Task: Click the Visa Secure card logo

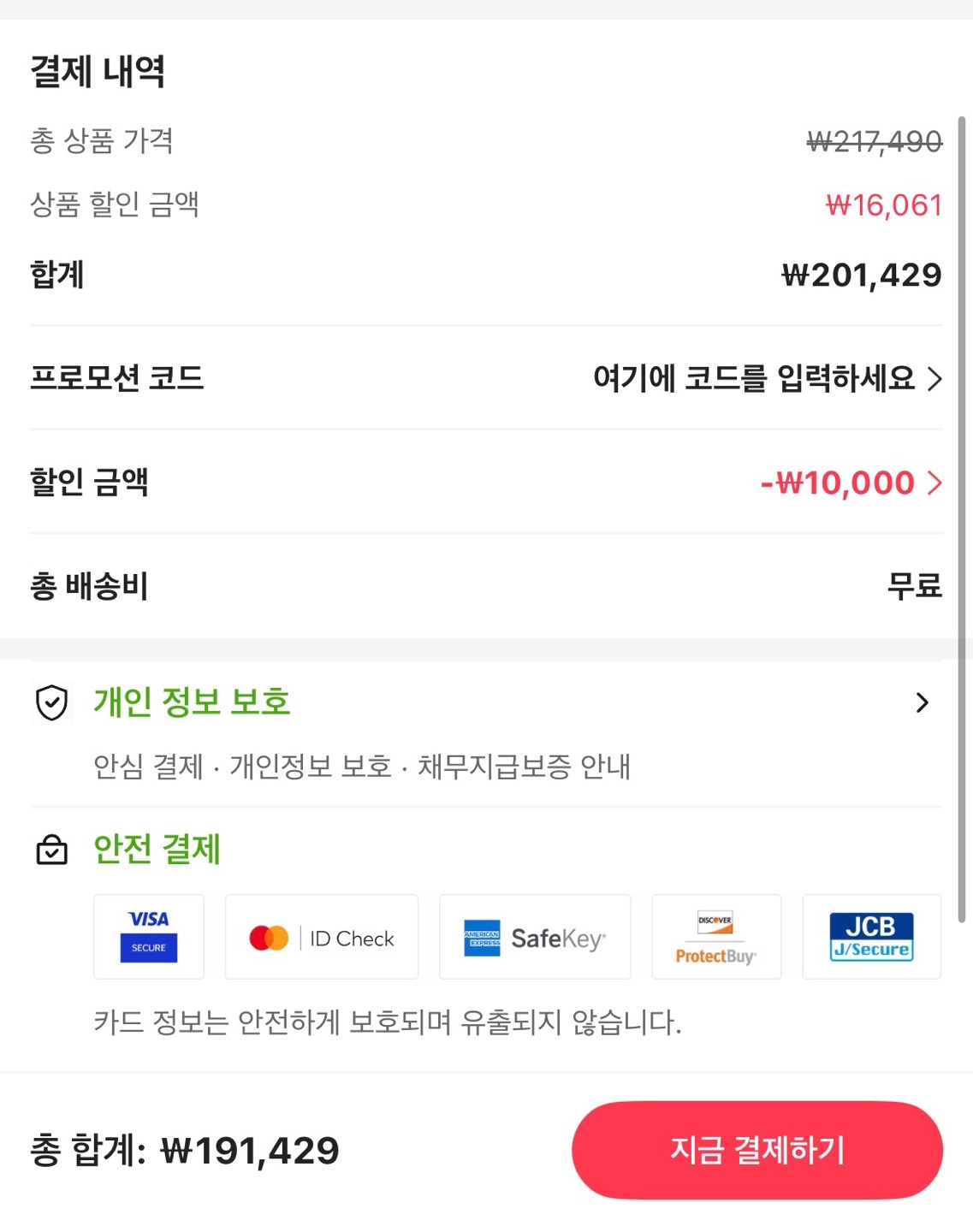Action: coord(149,937)
